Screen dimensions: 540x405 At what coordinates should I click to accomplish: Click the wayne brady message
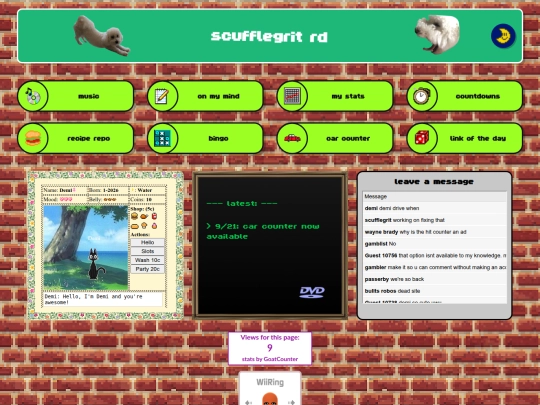(435, 232)
